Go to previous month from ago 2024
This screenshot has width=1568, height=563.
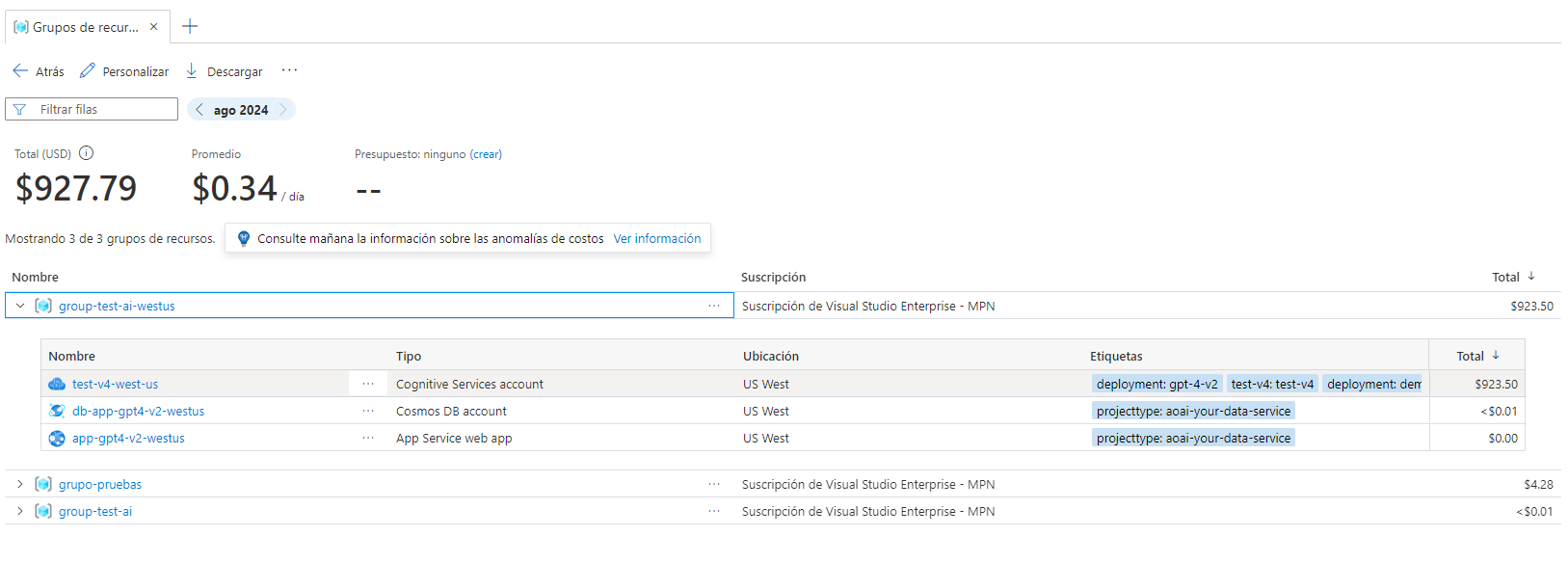[x=199, y=110]
